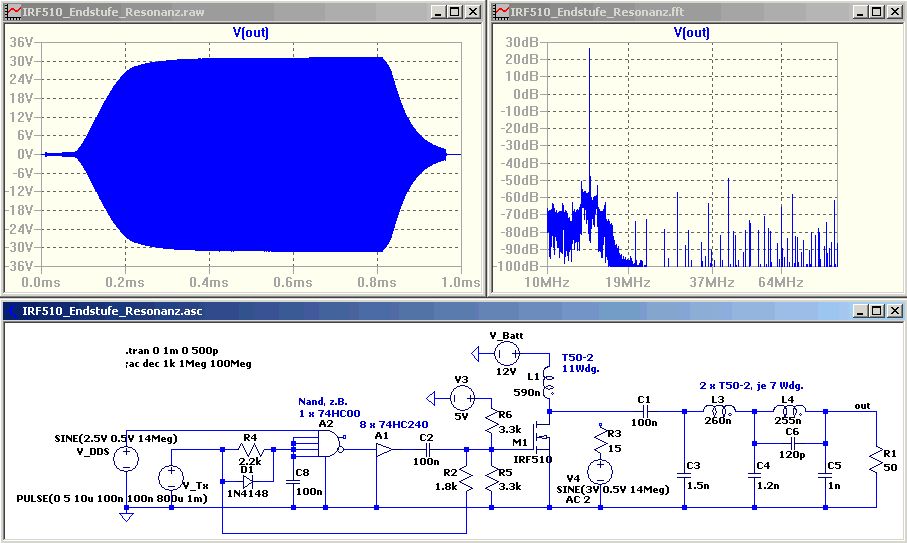The width and height of the screenshot is (907, 543).
Task: Select the R1 50 ohm load resistor
Action: (876, 463)
